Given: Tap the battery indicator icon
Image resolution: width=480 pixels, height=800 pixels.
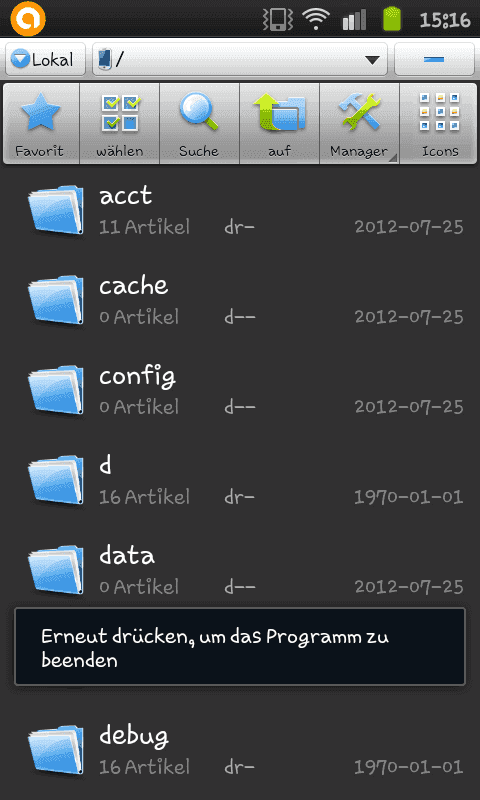Looking at the screenshot, I should (392, 19).
